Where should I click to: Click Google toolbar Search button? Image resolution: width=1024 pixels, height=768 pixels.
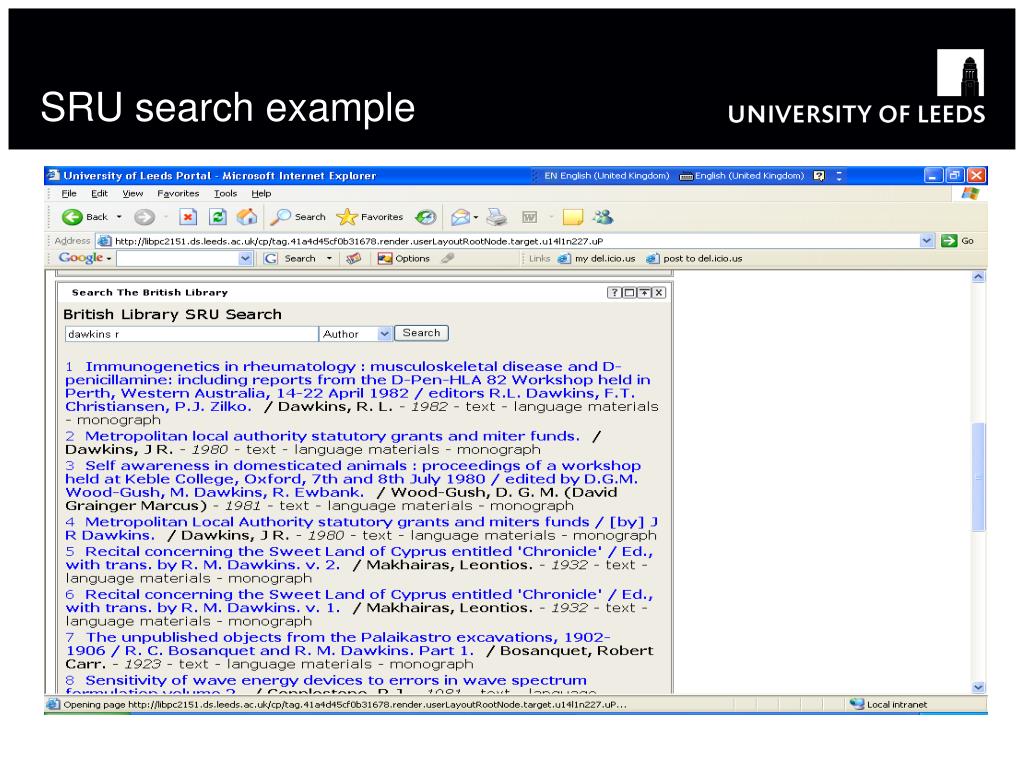(291, 259)
